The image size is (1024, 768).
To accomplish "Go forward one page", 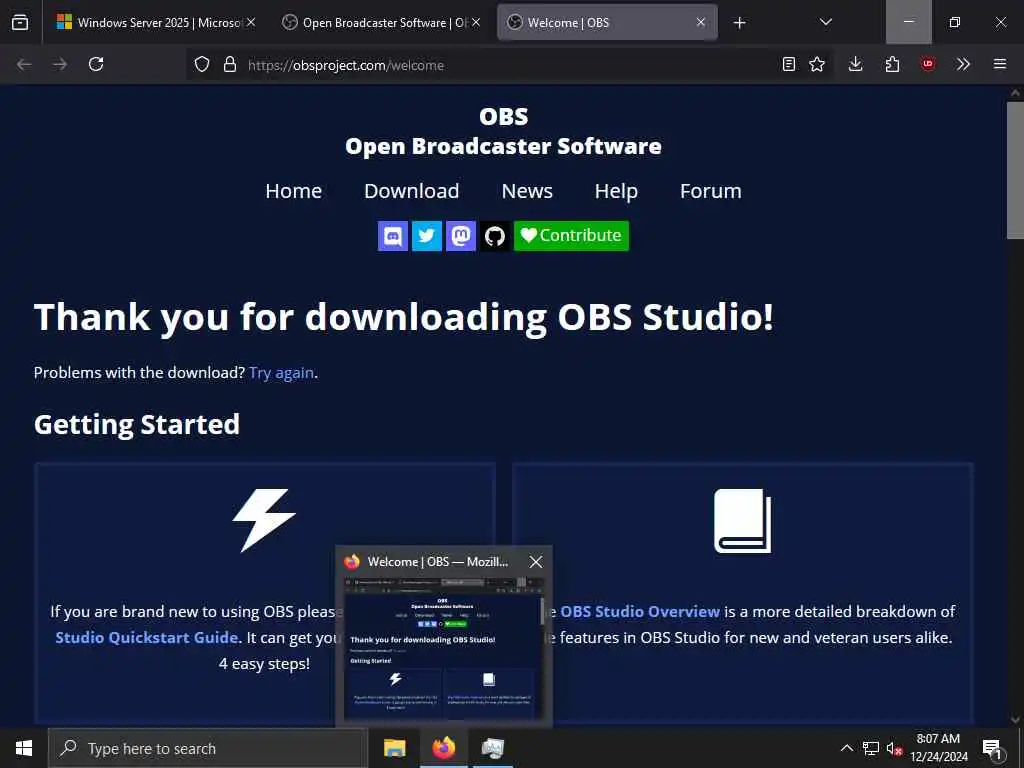I will click(60, 64).
